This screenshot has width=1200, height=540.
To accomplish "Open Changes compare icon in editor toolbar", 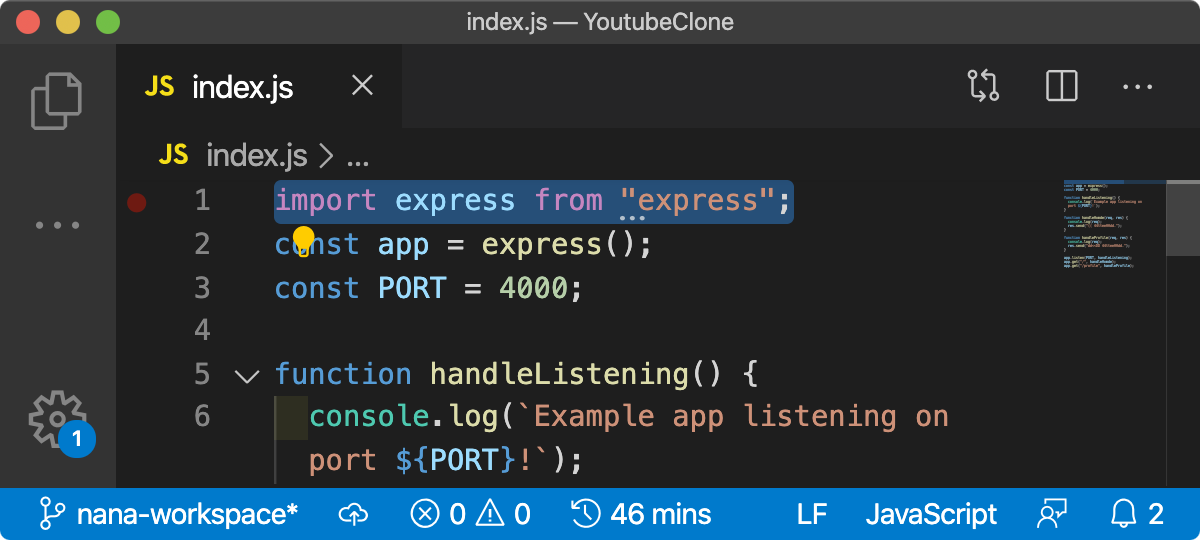I will [x=984, y=86].
